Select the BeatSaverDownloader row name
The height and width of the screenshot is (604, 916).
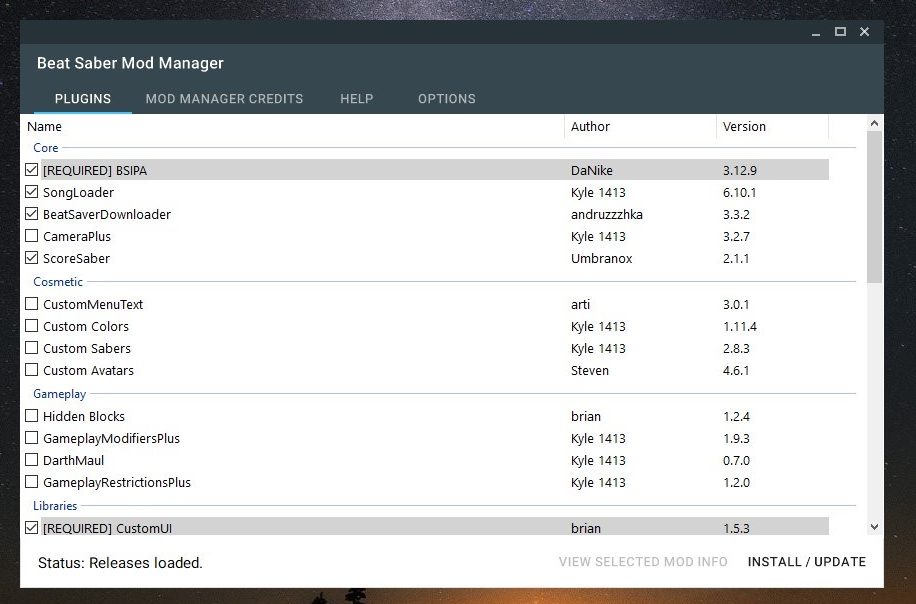point(107,214)
